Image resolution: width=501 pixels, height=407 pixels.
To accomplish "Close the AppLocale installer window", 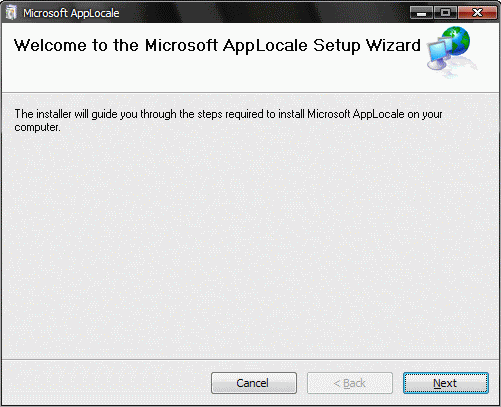I will click(x=477, y=13).
